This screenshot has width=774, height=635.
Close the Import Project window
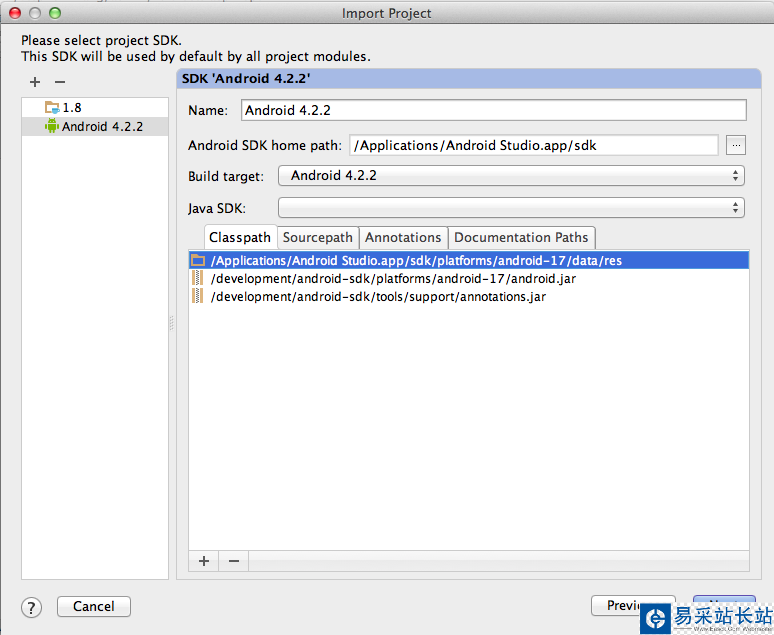click(x=15, y=13)
